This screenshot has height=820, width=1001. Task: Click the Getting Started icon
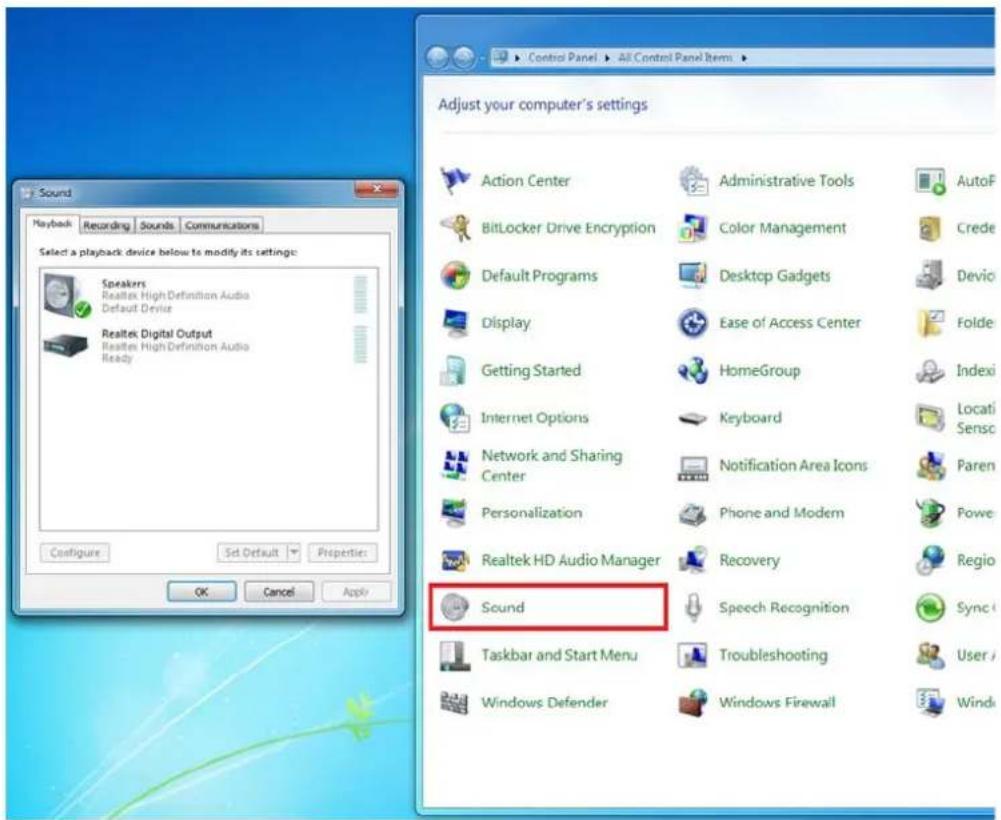[454, 370]
